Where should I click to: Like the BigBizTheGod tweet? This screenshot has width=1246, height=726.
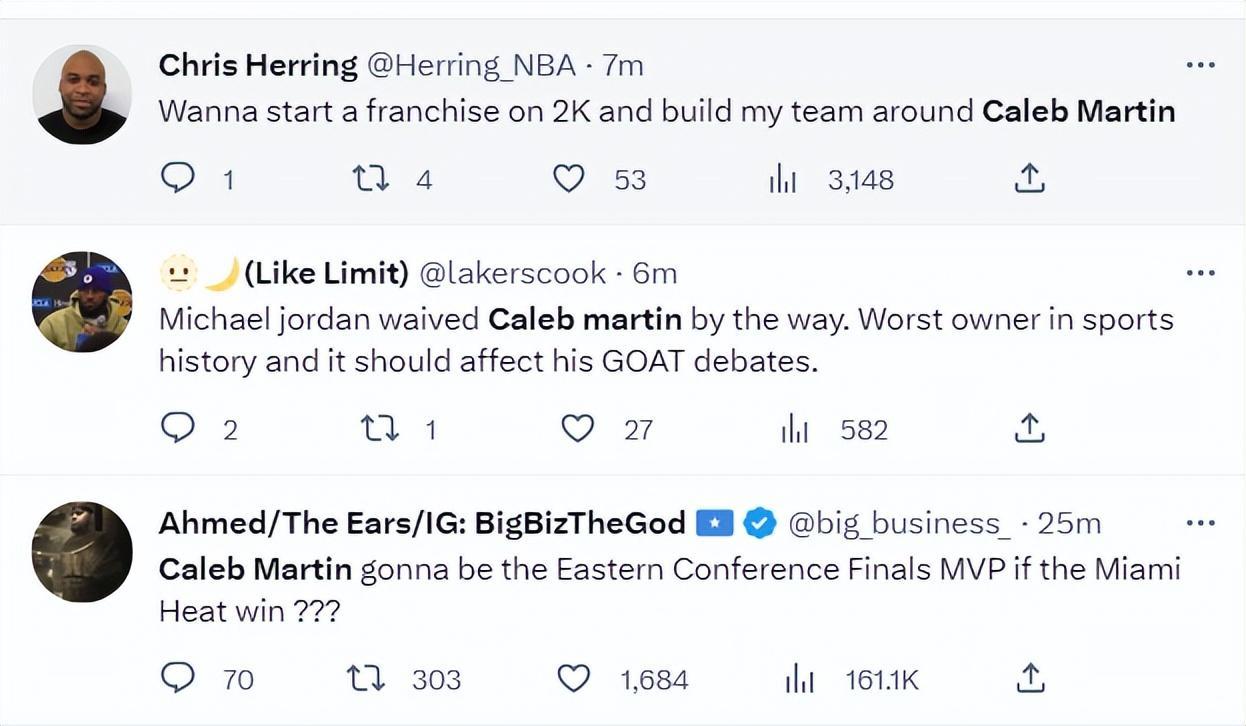[573, 679]
